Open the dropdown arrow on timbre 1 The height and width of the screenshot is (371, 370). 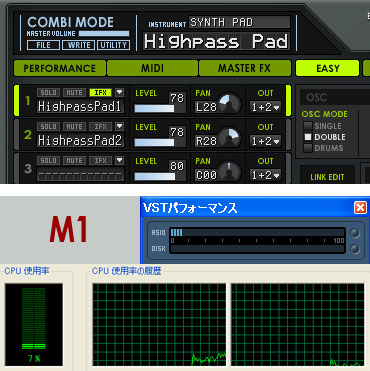pos(119,92)
